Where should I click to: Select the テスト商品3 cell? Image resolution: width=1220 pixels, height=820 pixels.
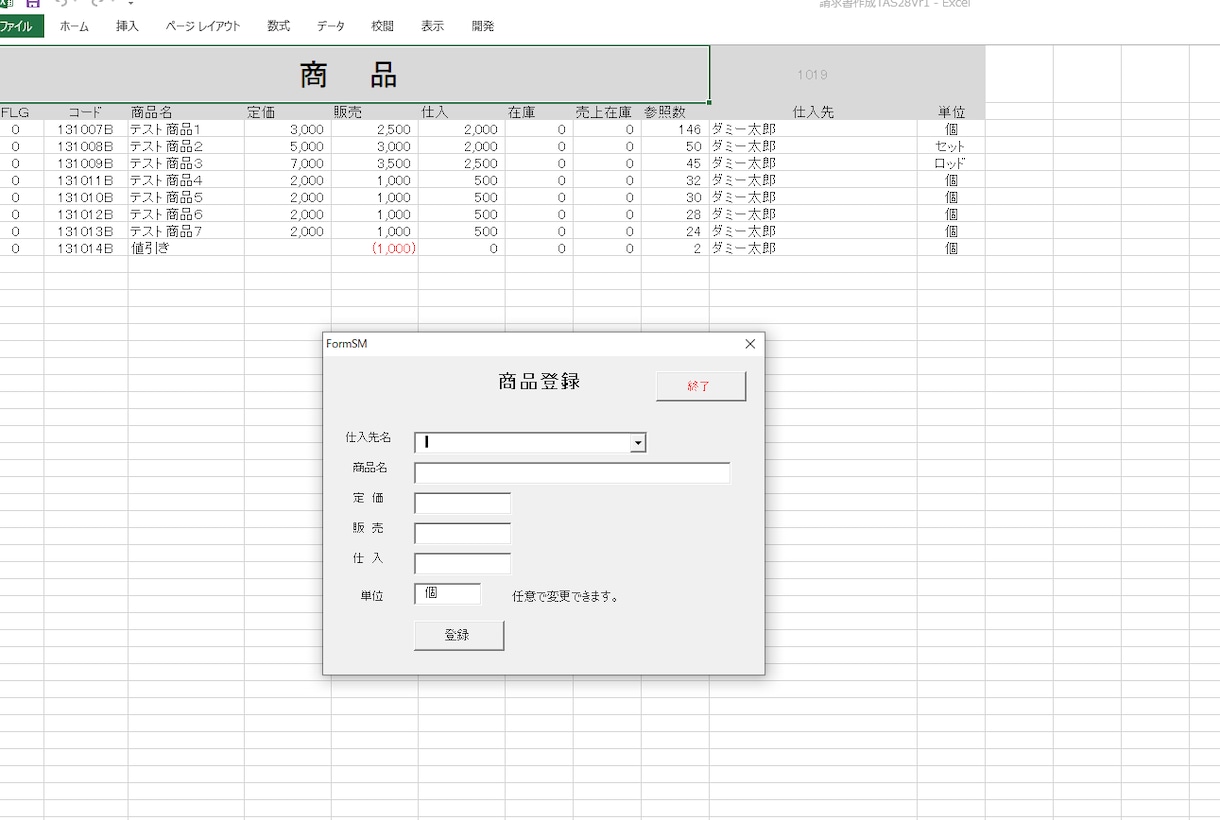(x=186, y=163)
